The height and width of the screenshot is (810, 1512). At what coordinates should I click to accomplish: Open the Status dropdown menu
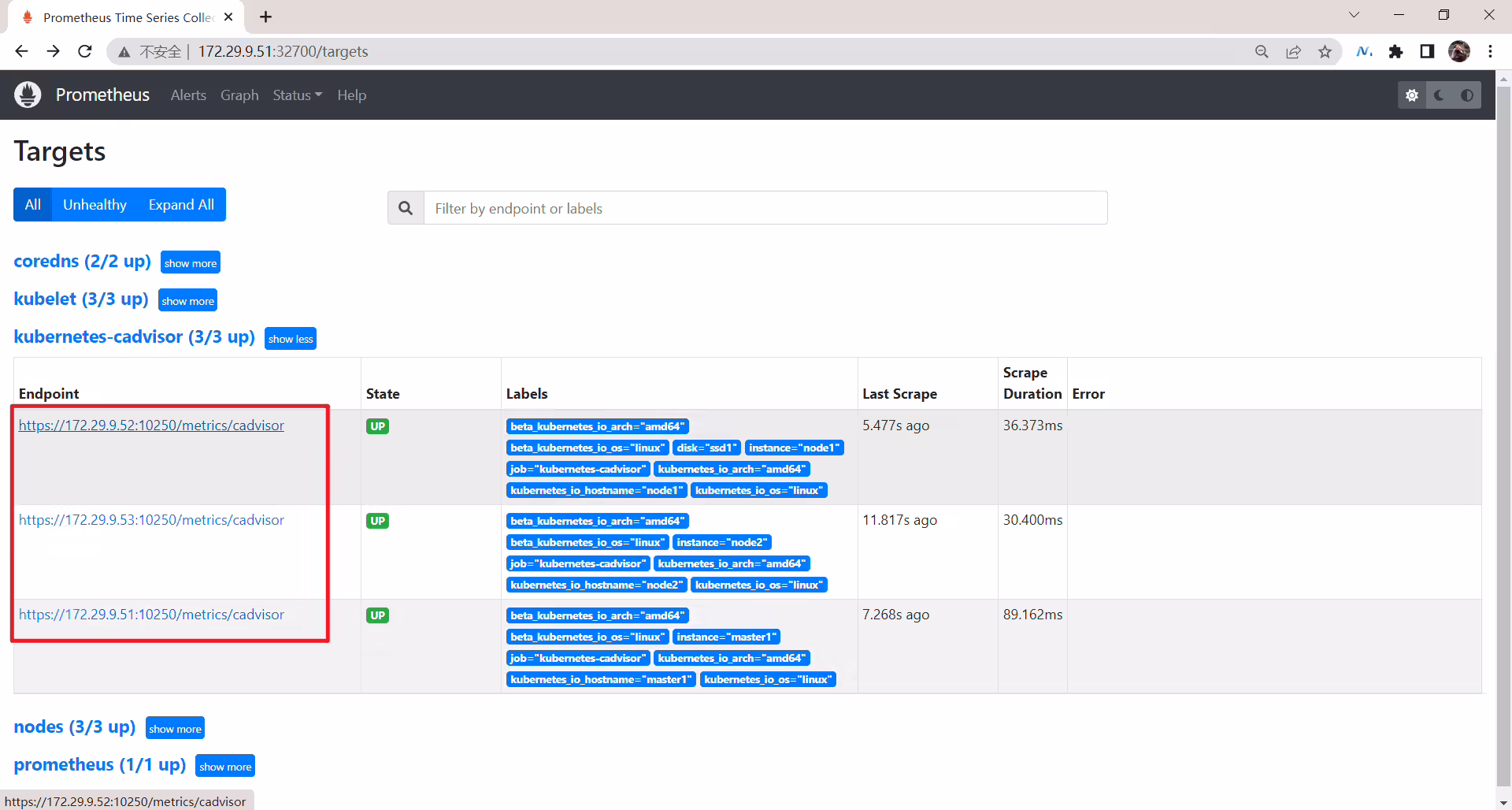[298, 95]
